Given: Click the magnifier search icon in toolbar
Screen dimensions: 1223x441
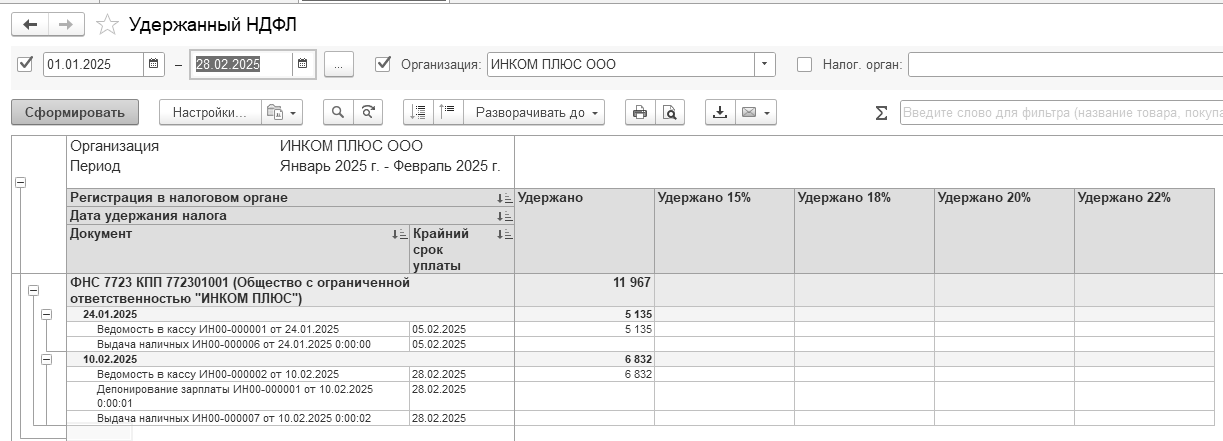Looking at the screenshot, I should pos(339,112).
